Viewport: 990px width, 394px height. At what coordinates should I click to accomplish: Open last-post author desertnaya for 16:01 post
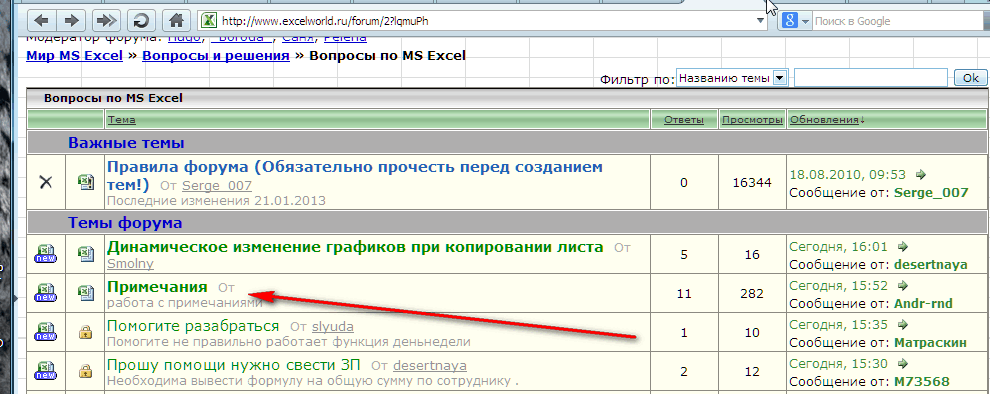click(931, 265)
